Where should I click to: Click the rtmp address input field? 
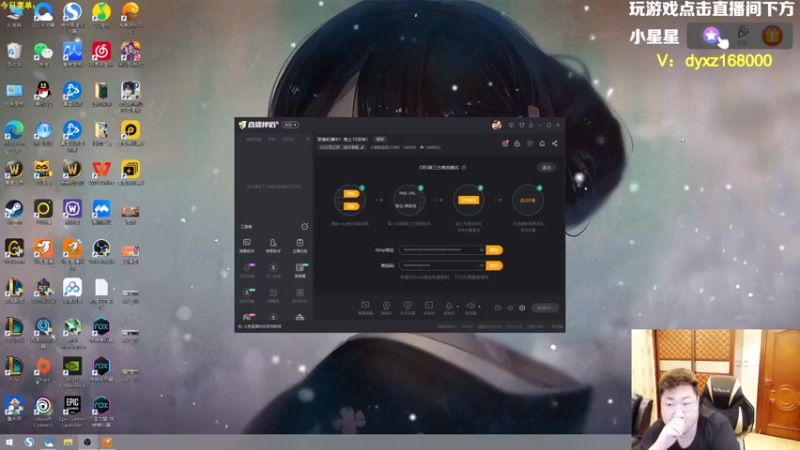coord(442,250)
